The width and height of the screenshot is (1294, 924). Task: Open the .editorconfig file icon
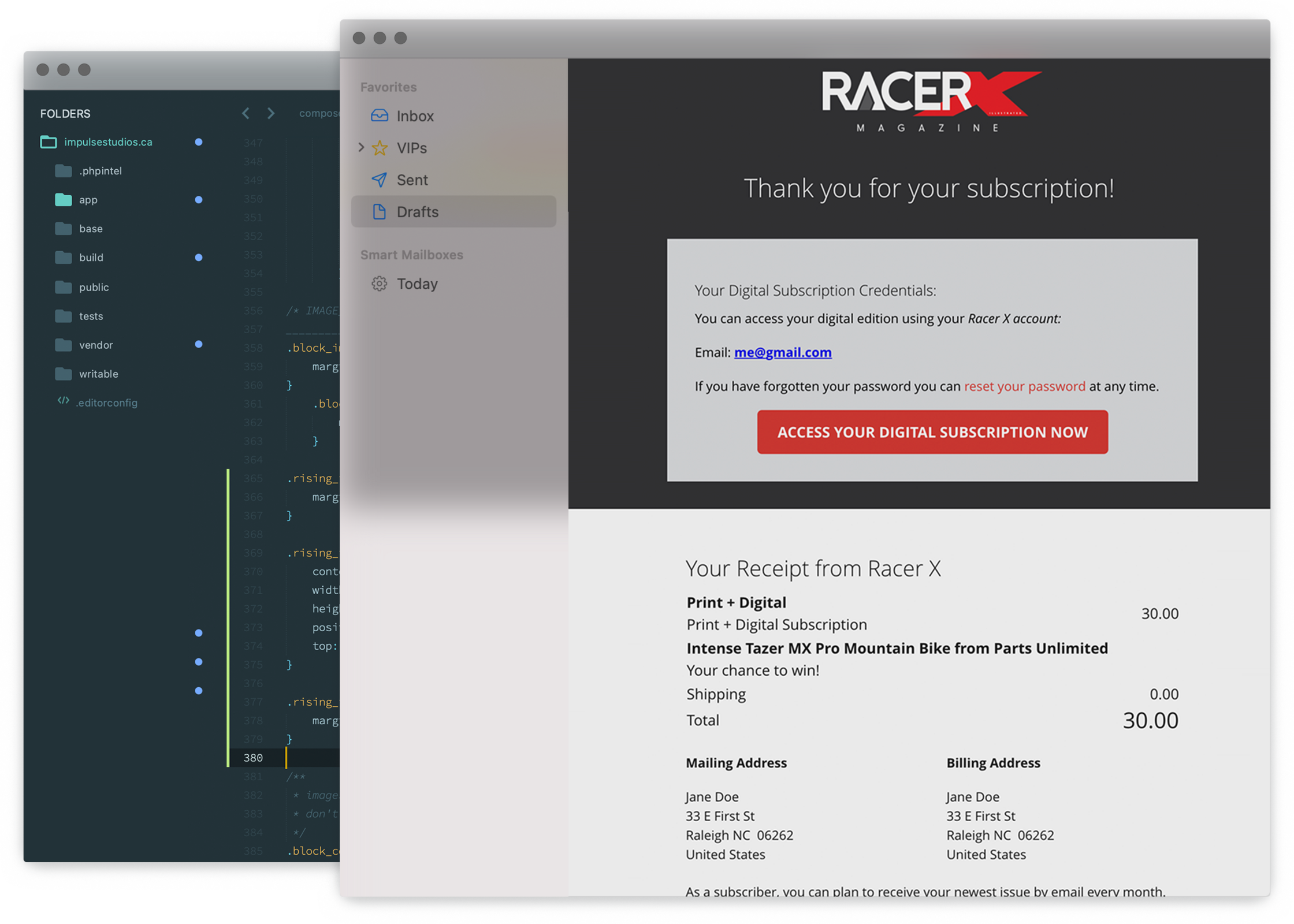click(63, 401)
